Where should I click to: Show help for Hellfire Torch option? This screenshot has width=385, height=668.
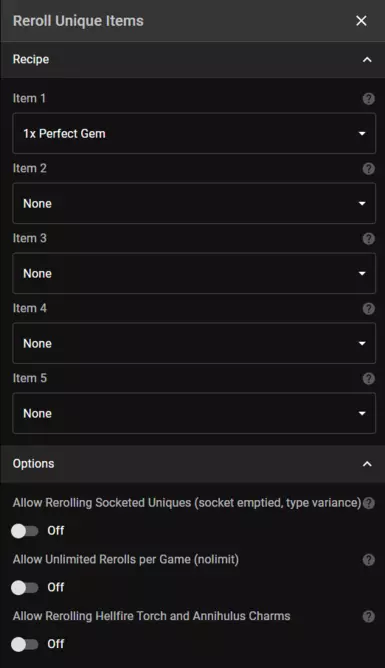[x=368, y=616]
